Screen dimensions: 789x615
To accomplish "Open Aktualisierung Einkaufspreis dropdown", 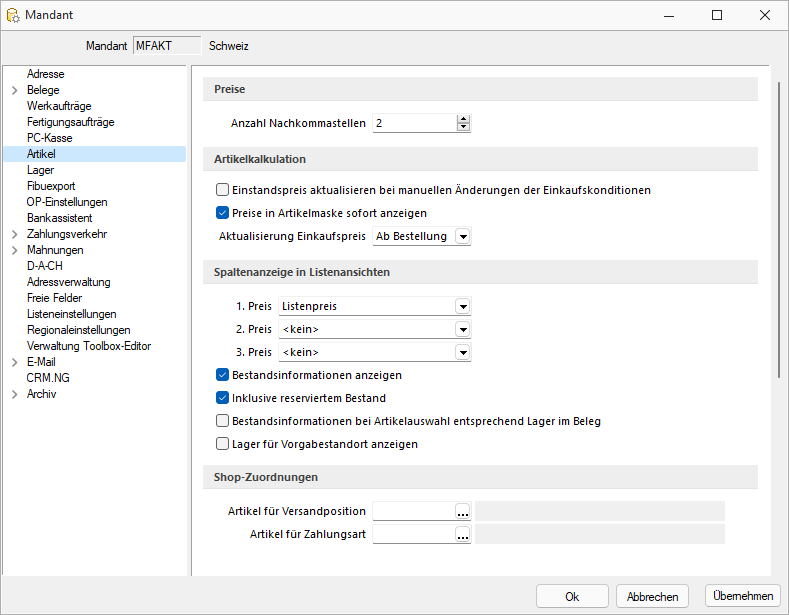I will click(462, 236).
